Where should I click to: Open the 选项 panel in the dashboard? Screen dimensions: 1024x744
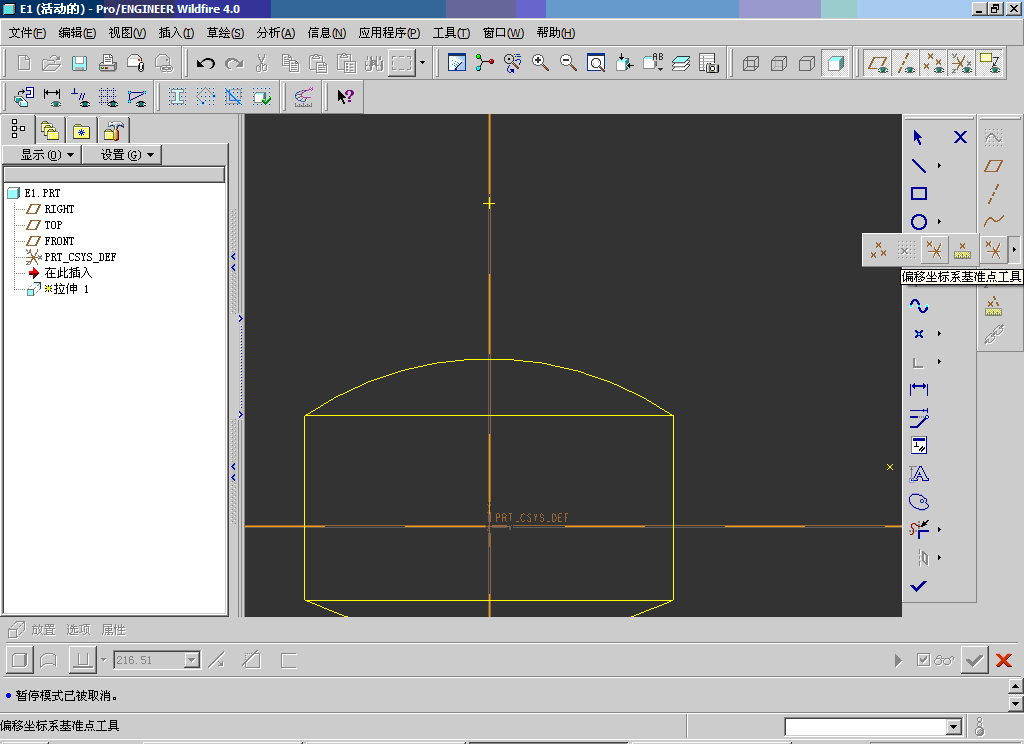pos(78,630)
